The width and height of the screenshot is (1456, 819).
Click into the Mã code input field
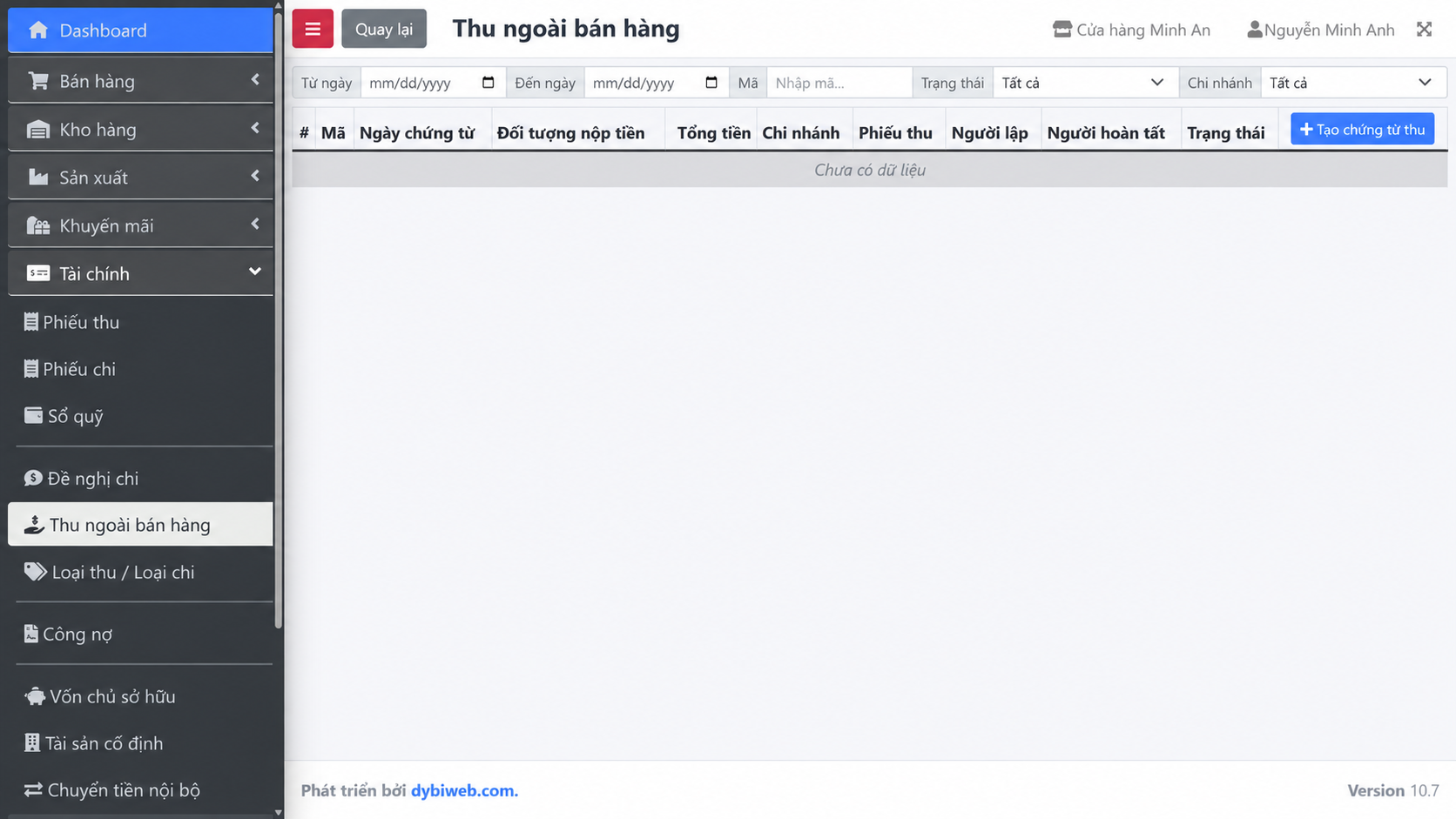pos(839,83)
